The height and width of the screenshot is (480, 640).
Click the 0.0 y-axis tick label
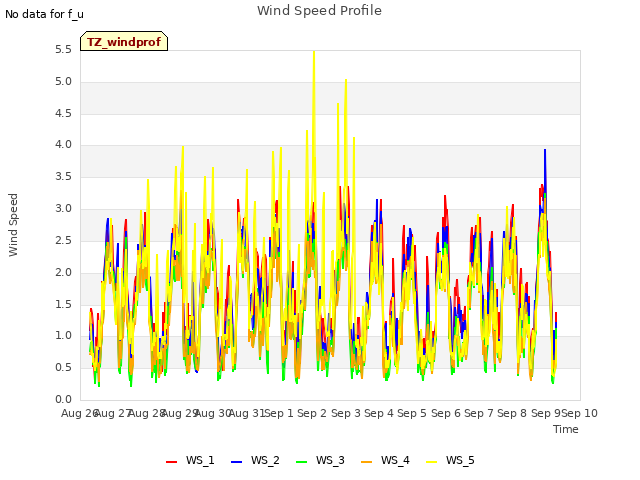63,399
